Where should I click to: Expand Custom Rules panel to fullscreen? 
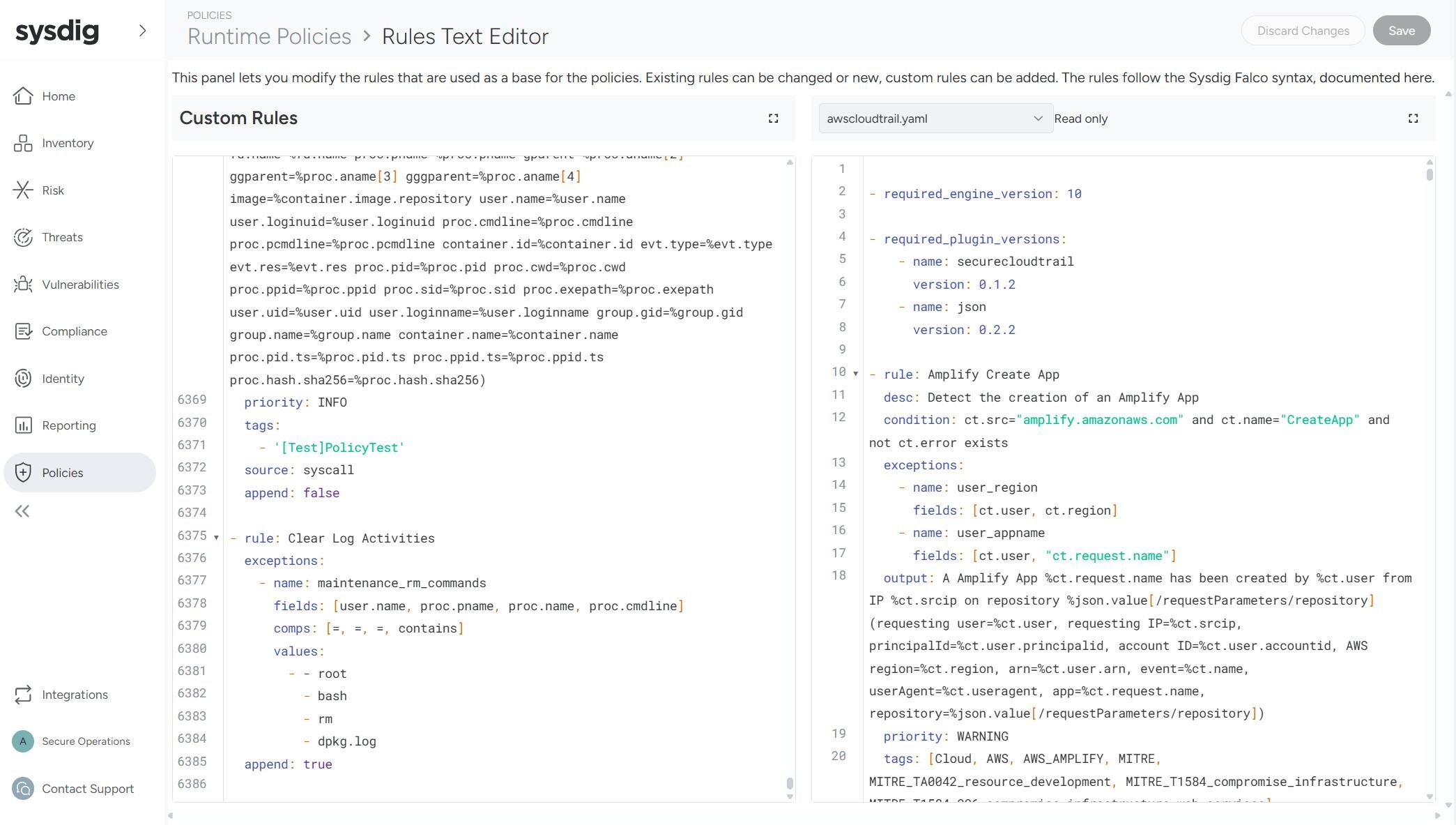(x=774, y=118)
